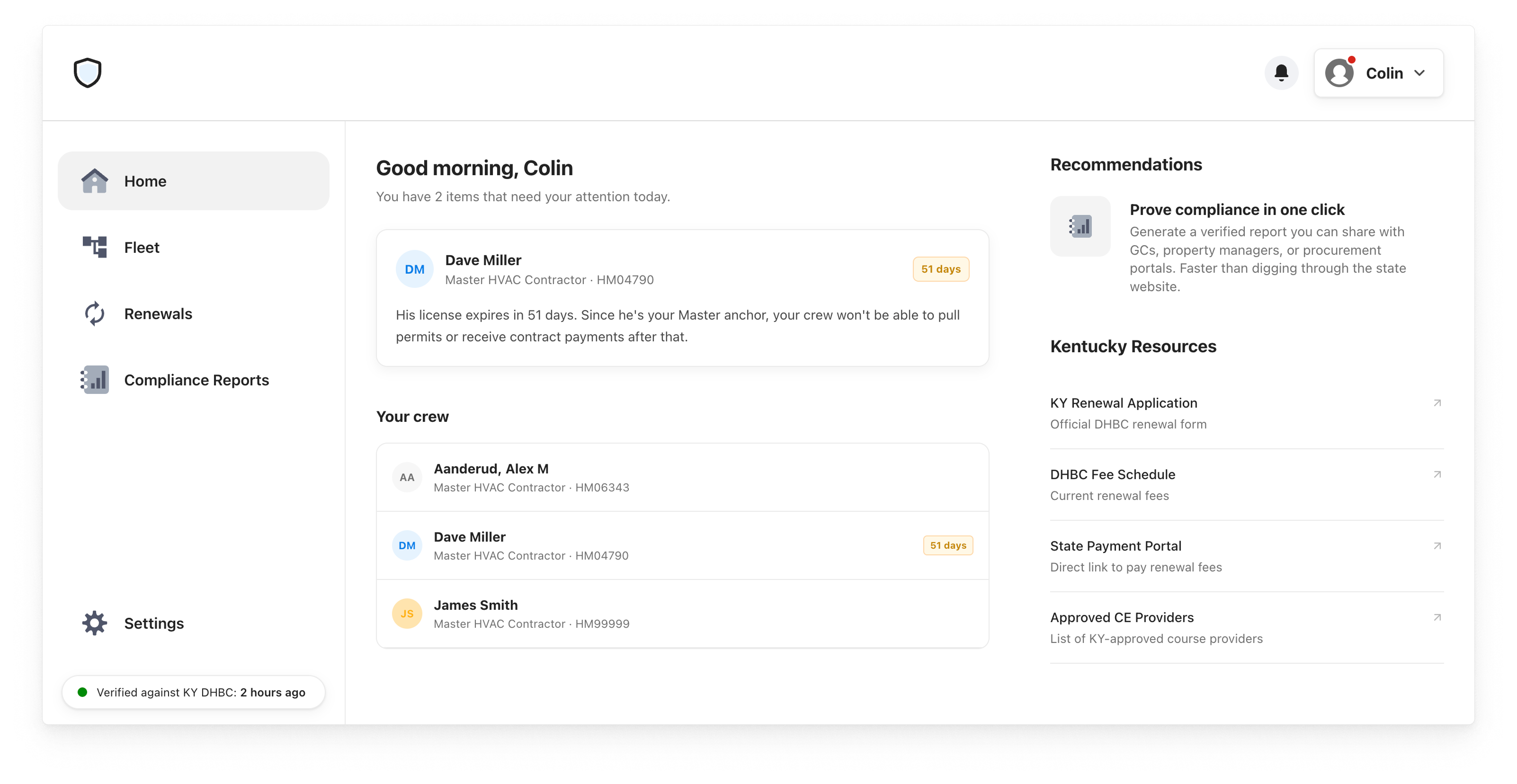The width and height of the screenshot is (1517, 784).
Task: Select James Smith crew row
Action: tap(682, 613)
